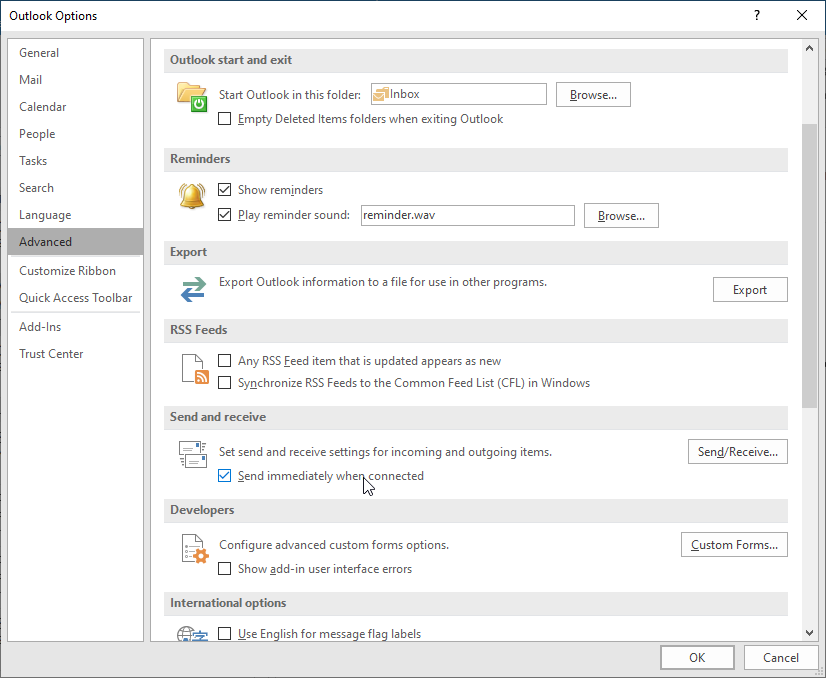
Task: Switch to Mail options
Action: click(x=75, y=80)
